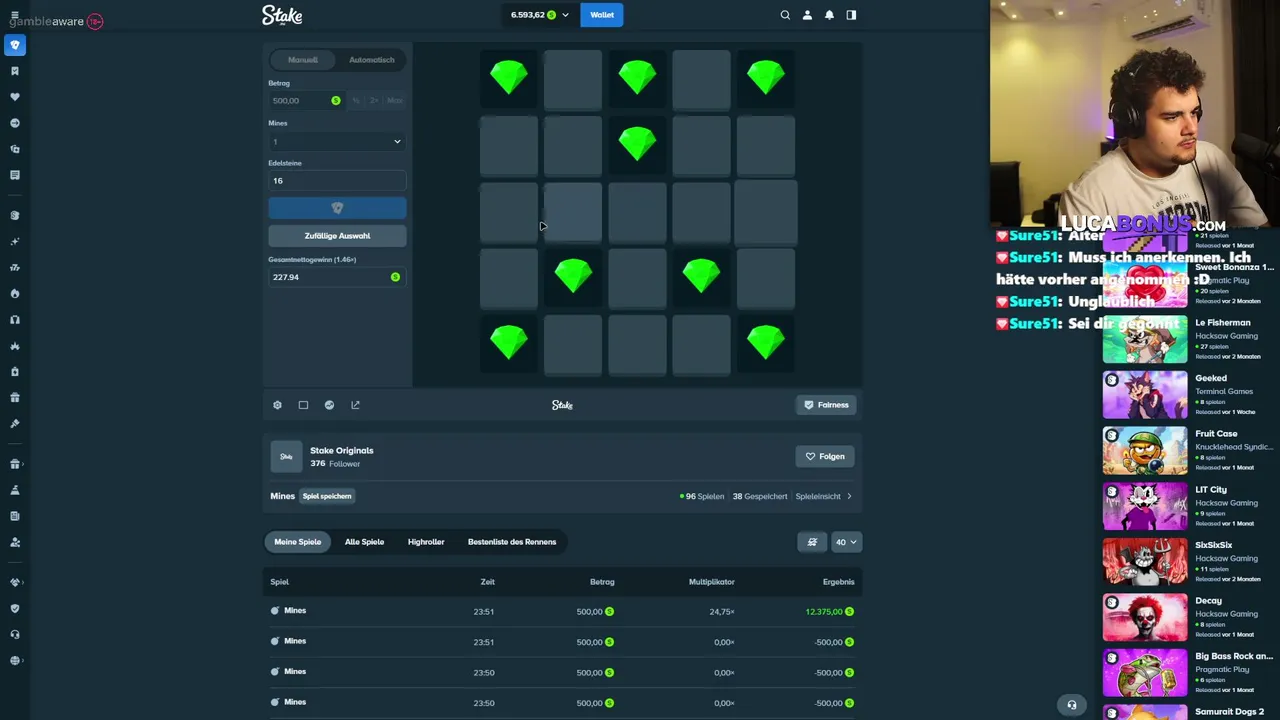Click the Betrag amount input field
Screen dimensions: 1280x720
click(x=306, y=101)
